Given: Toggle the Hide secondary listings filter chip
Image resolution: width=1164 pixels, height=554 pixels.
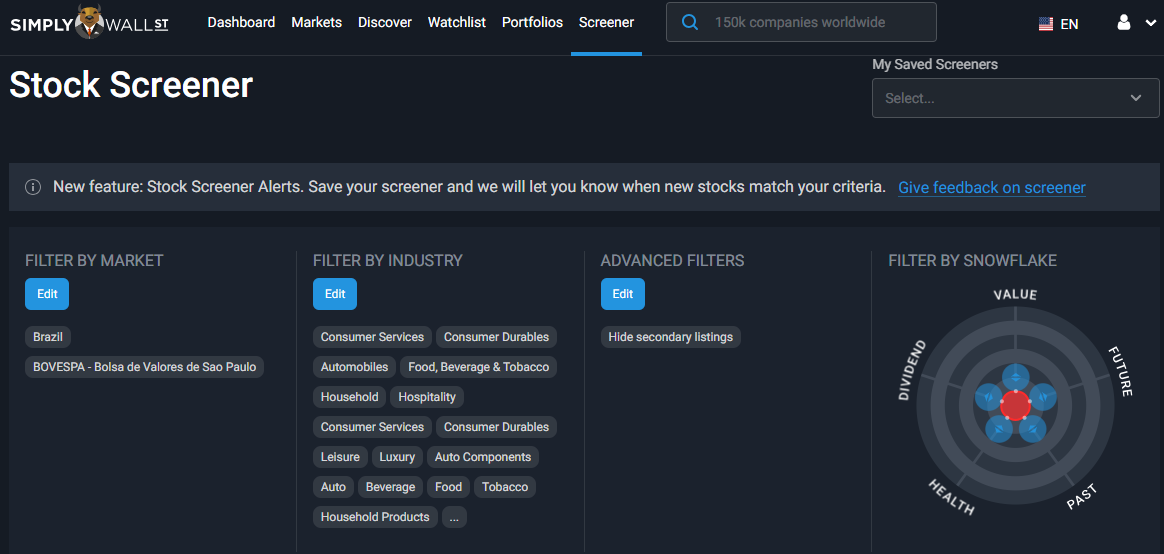Looking at the screenshot, I should (670, 337).
